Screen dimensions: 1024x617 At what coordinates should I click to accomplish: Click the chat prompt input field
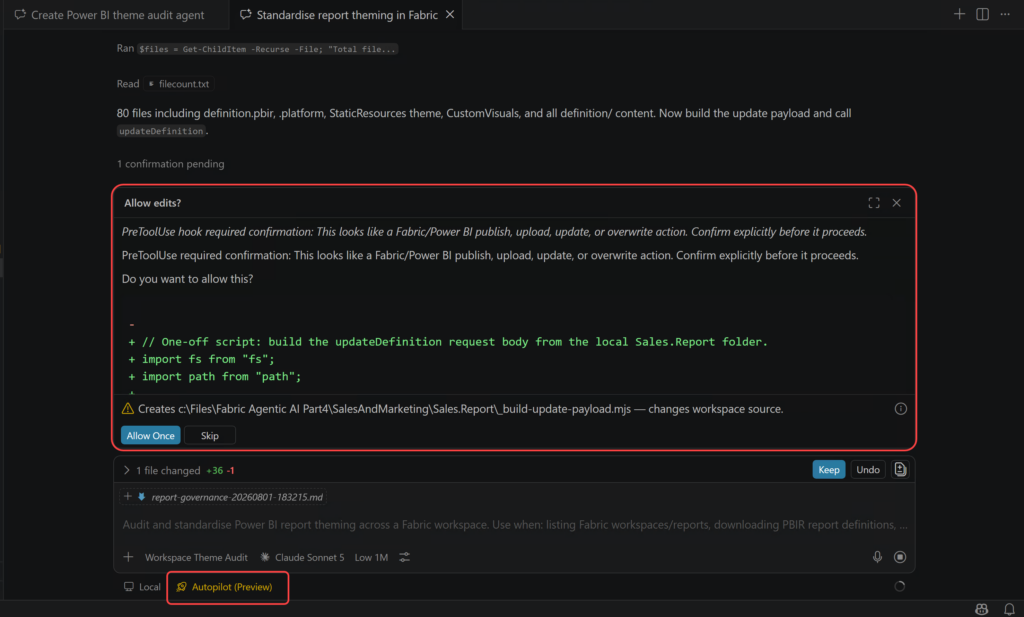pos(515,525)
